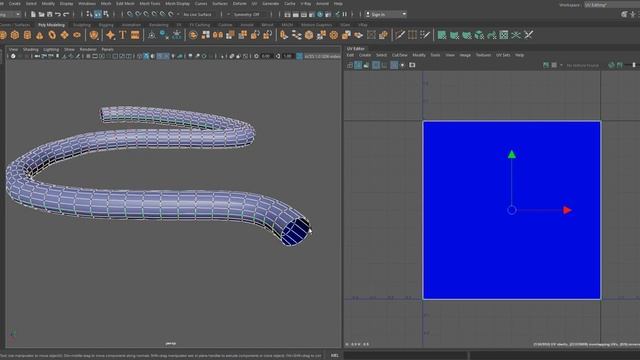The width and height of the screenshot is (640, 360).
Task: Adjust the UV Editor dim image slider
Action: (633, 65)
